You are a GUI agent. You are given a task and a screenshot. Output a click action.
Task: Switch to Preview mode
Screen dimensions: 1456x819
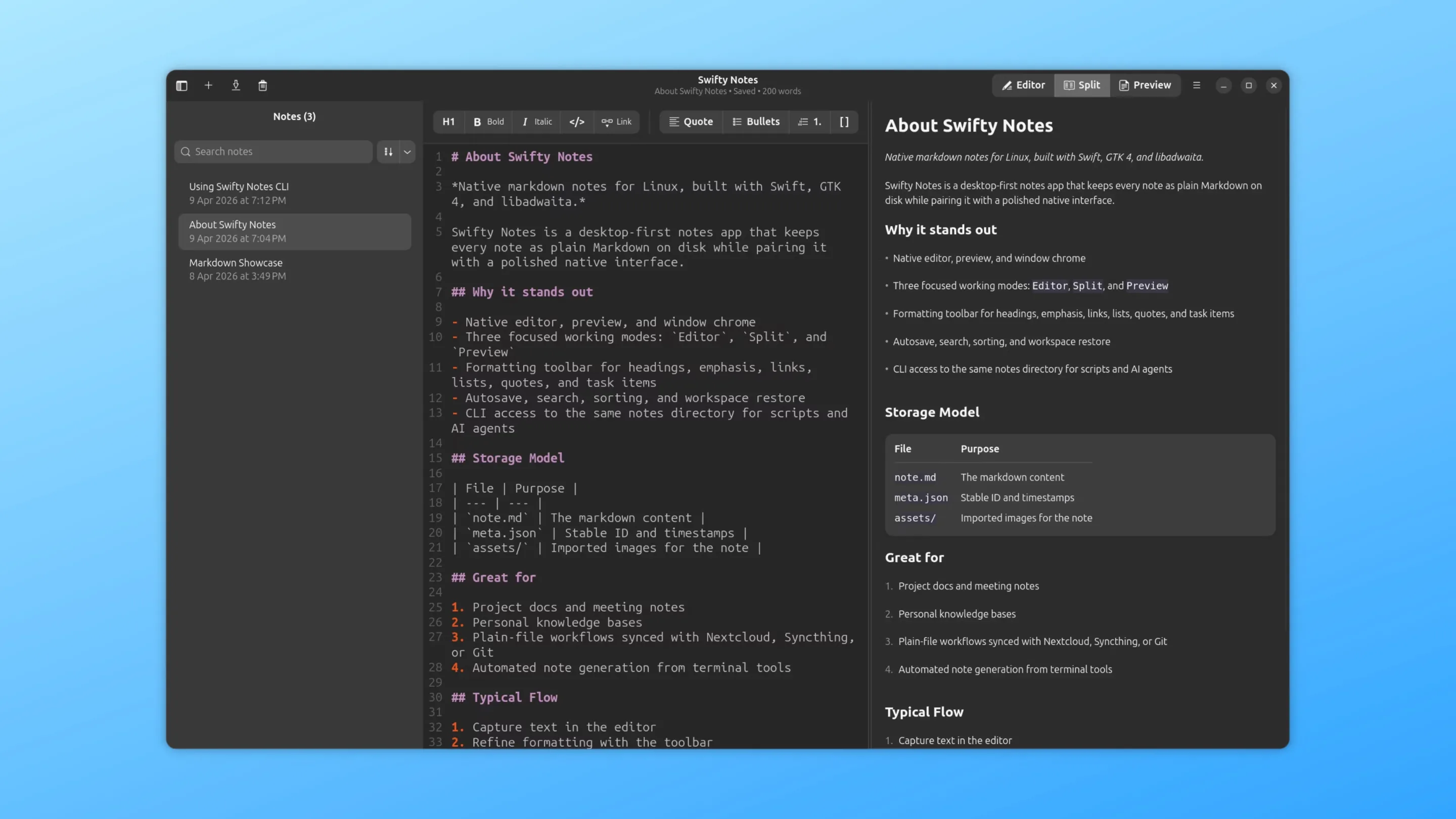(1145, 85)
